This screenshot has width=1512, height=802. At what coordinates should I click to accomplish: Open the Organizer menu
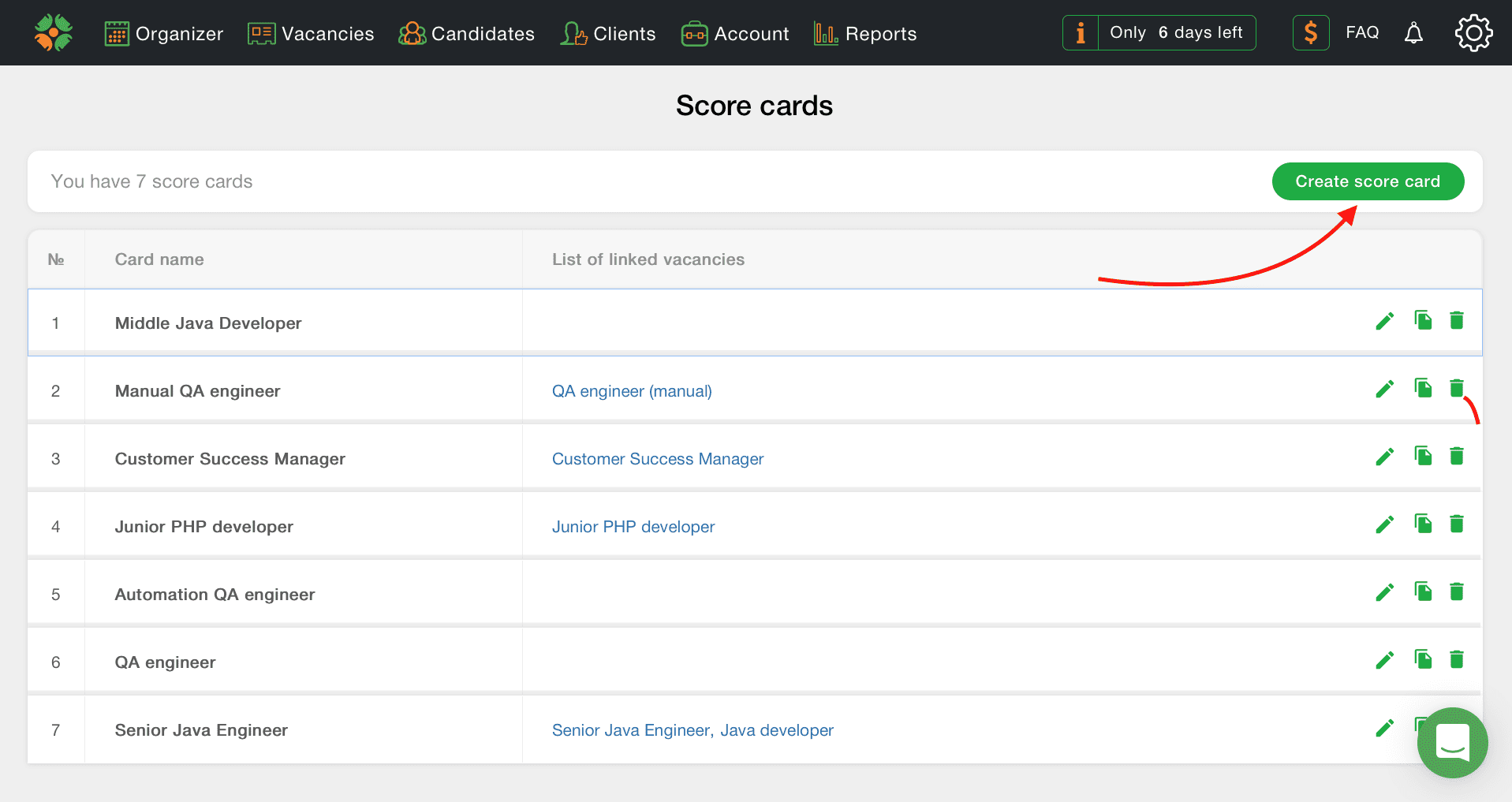click(164, 34)
